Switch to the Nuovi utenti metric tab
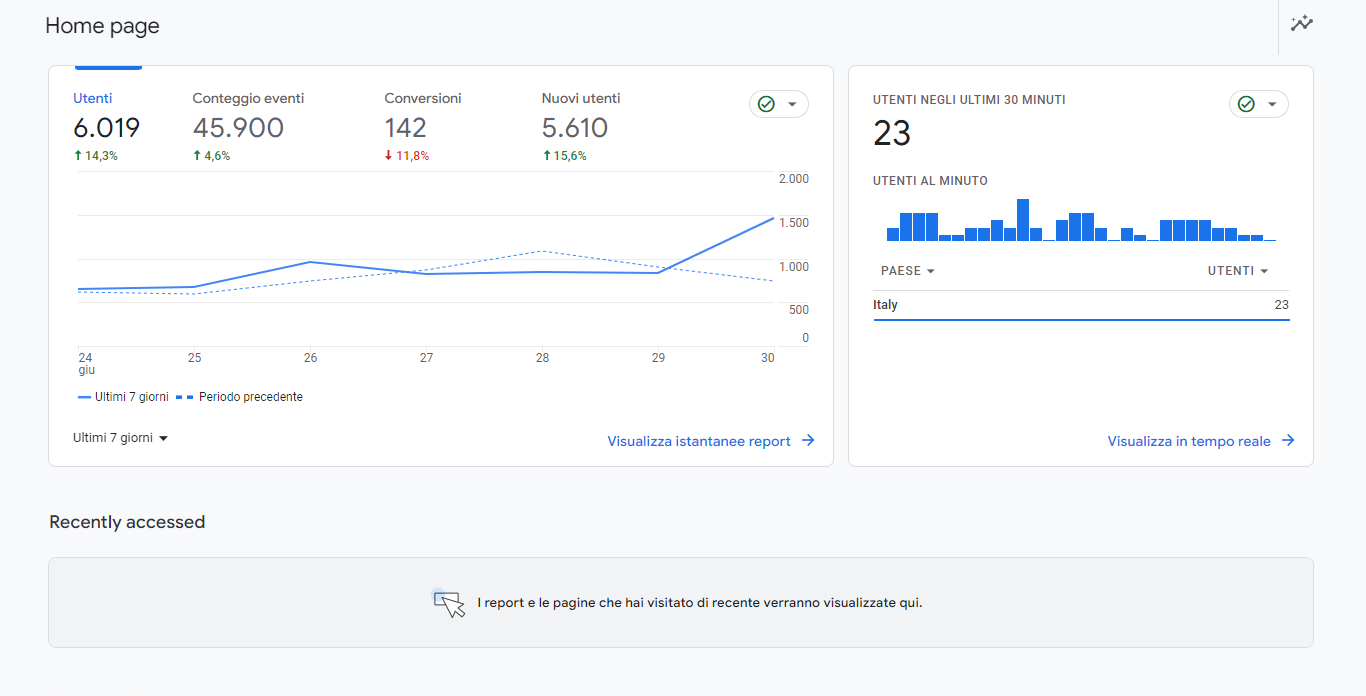 (580, 128)
